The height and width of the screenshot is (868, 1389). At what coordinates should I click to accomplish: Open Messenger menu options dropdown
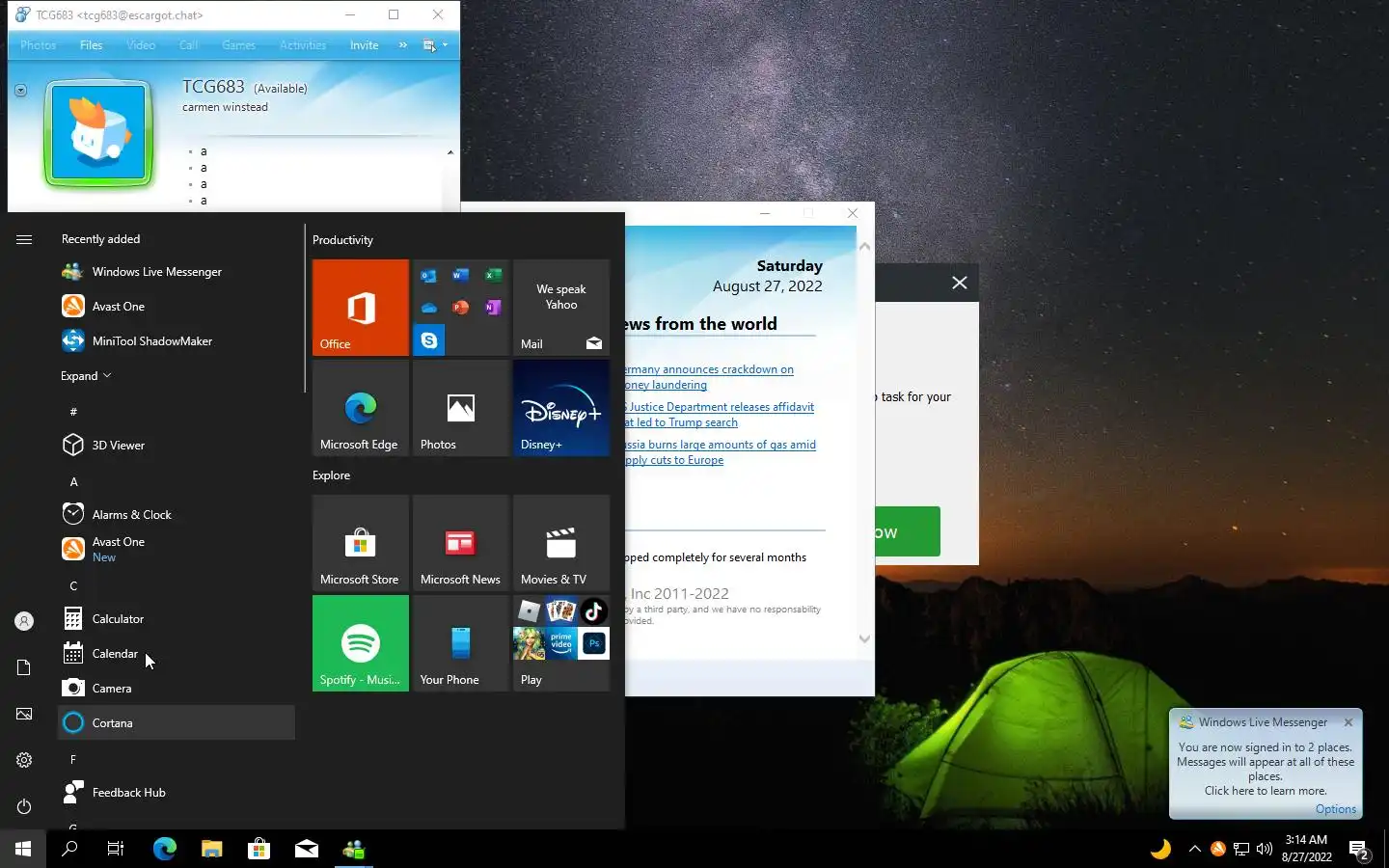pyautogui.click(x=435, y=45)
